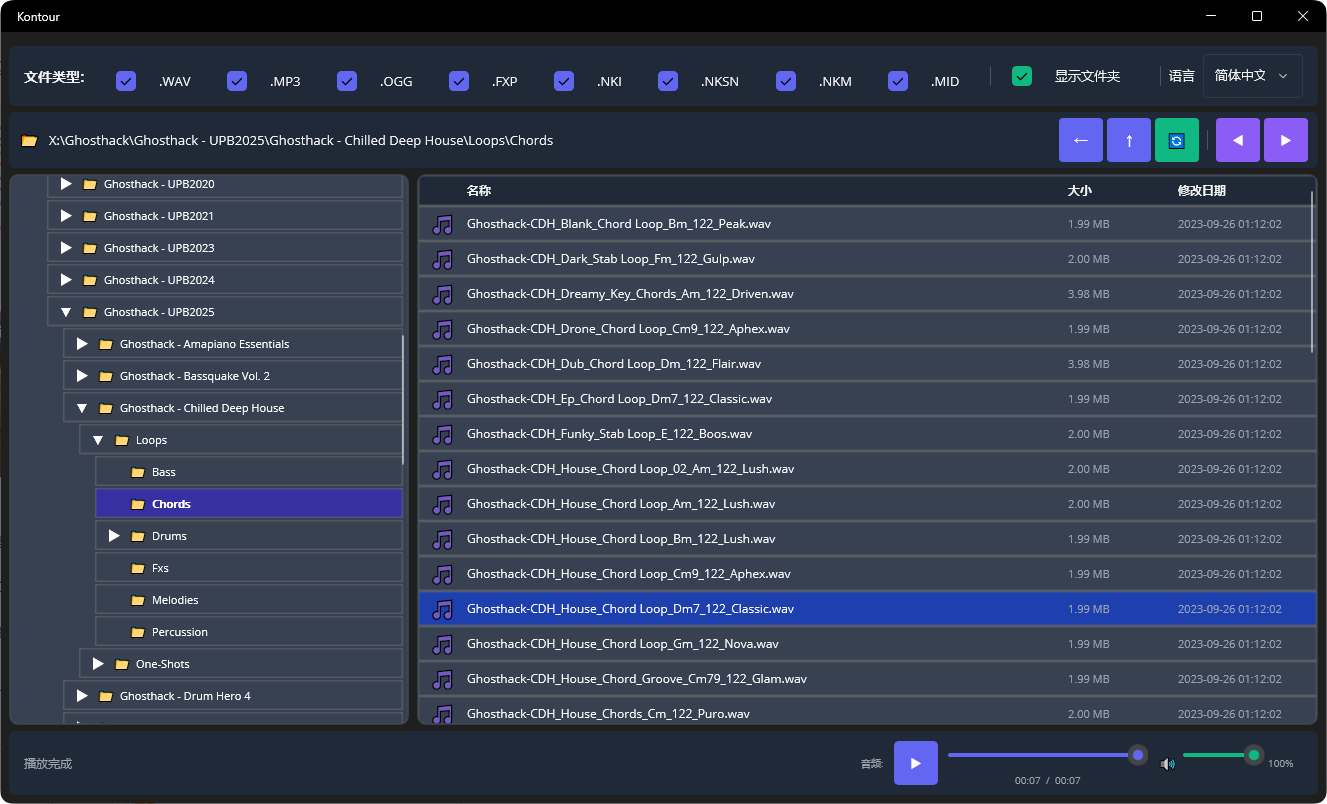Go up one folder level

pyautogui.click(x=1129, y=140)
